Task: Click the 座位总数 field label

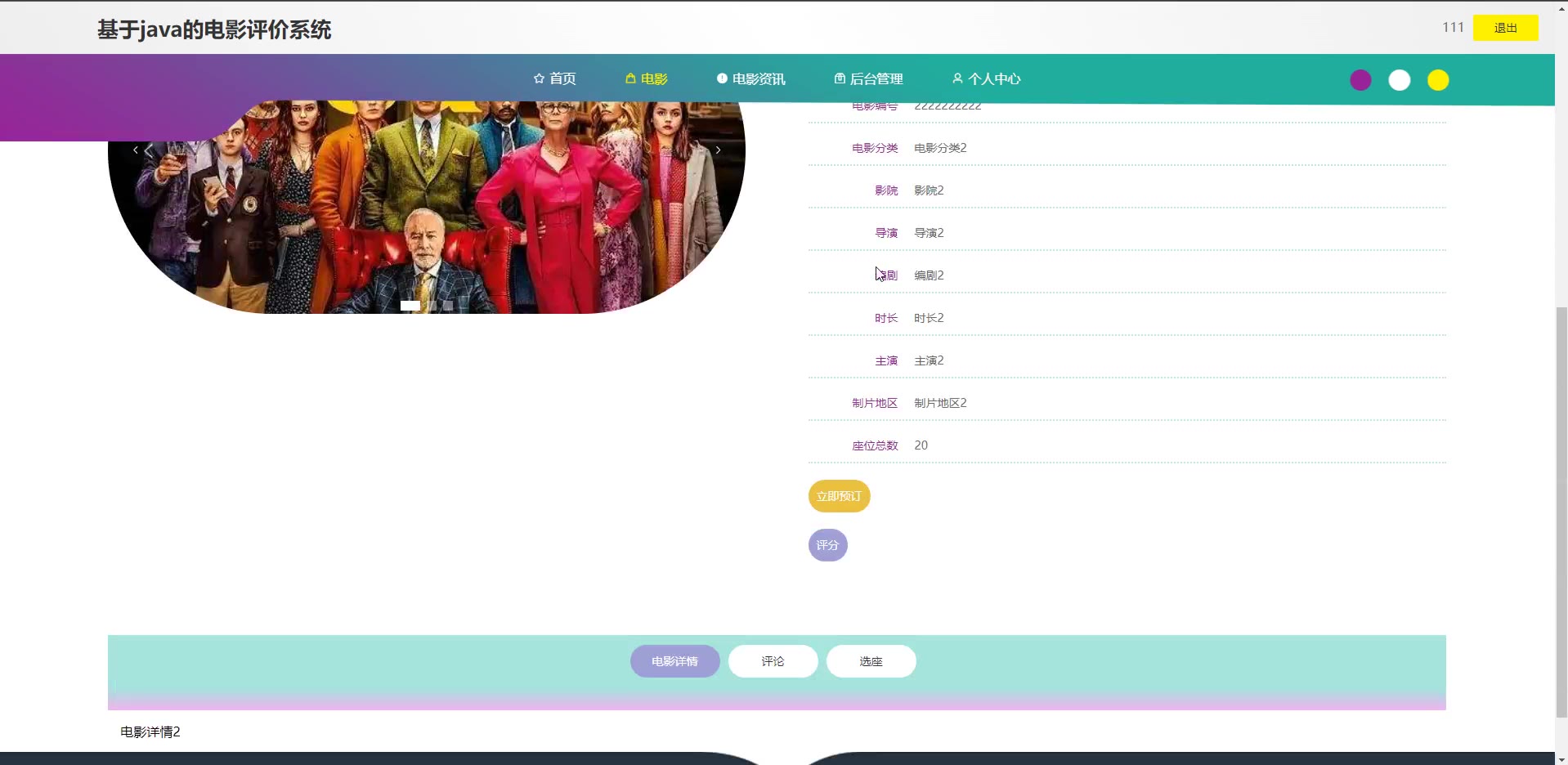Action: [875, 445]
